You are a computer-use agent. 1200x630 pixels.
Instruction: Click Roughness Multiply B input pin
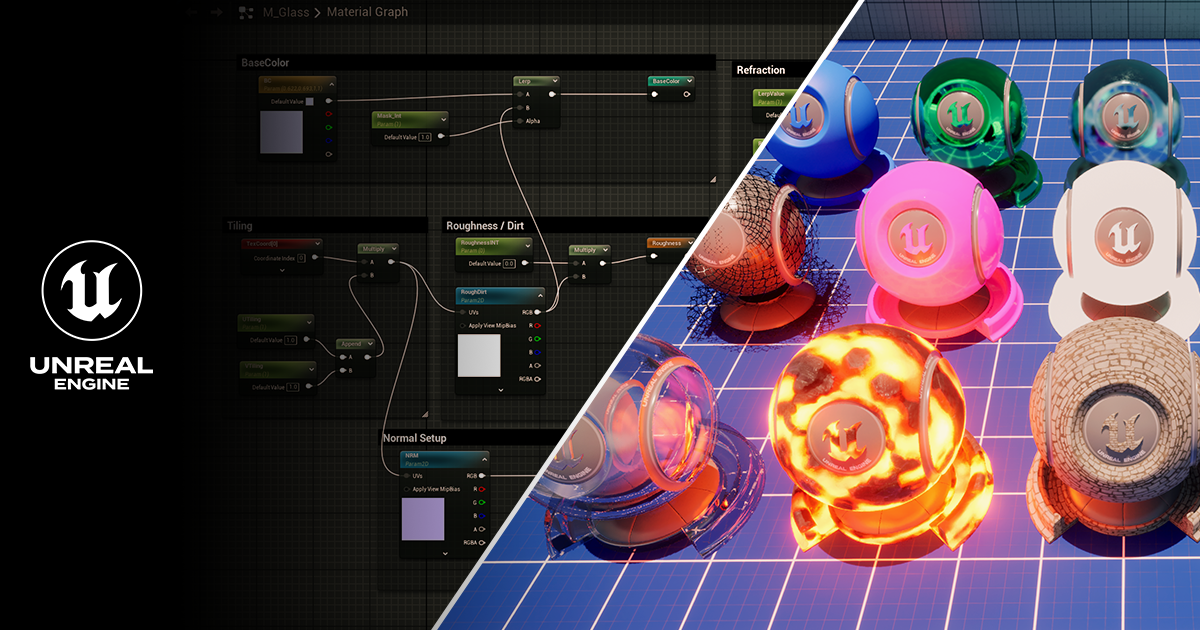click(x=576, y=277)
